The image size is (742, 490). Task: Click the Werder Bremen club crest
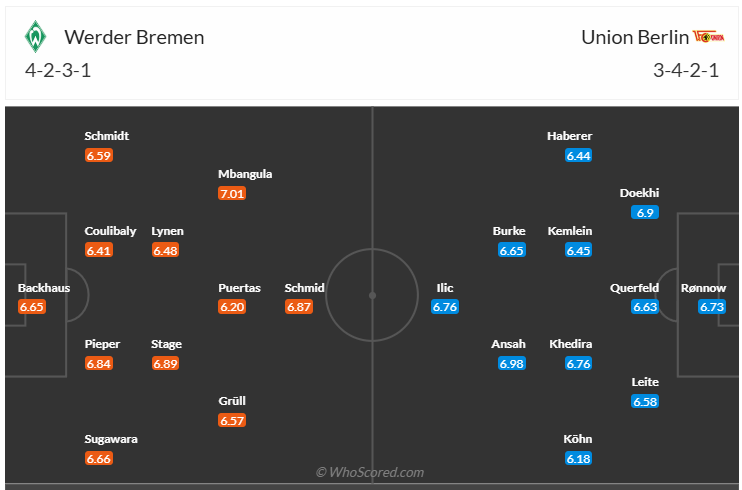click(x=37, y=37)
